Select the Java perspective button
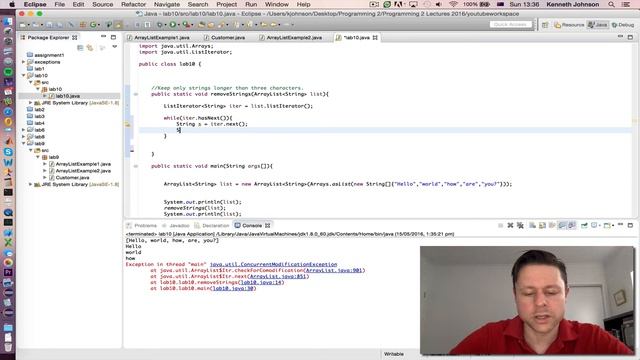 point(597,25)
